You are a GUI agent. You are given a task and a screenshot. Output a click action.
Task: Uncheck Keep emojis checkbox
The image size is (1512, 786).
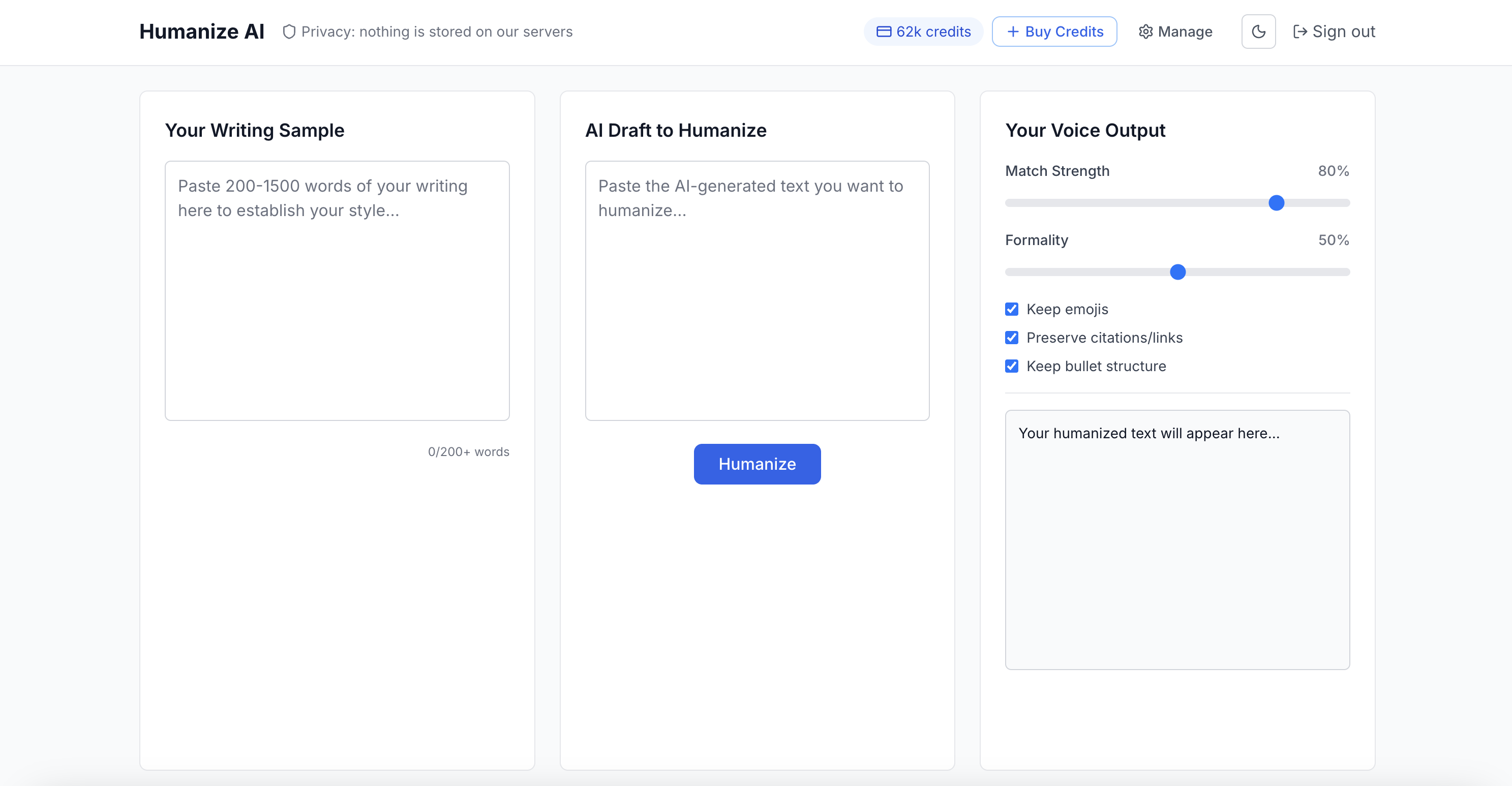pos(1011,309)
